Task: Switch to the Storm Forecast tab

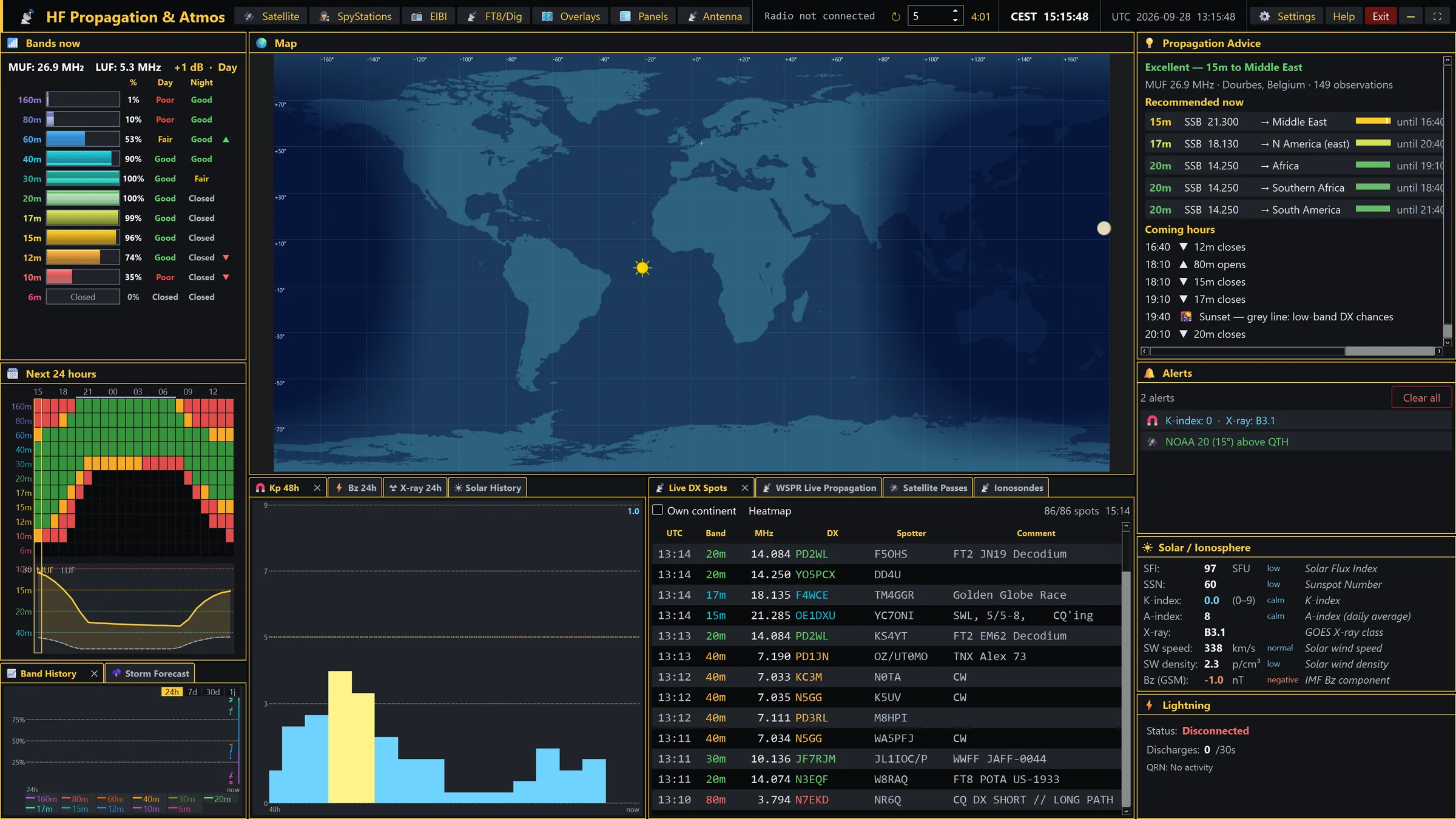Action: 150,673
